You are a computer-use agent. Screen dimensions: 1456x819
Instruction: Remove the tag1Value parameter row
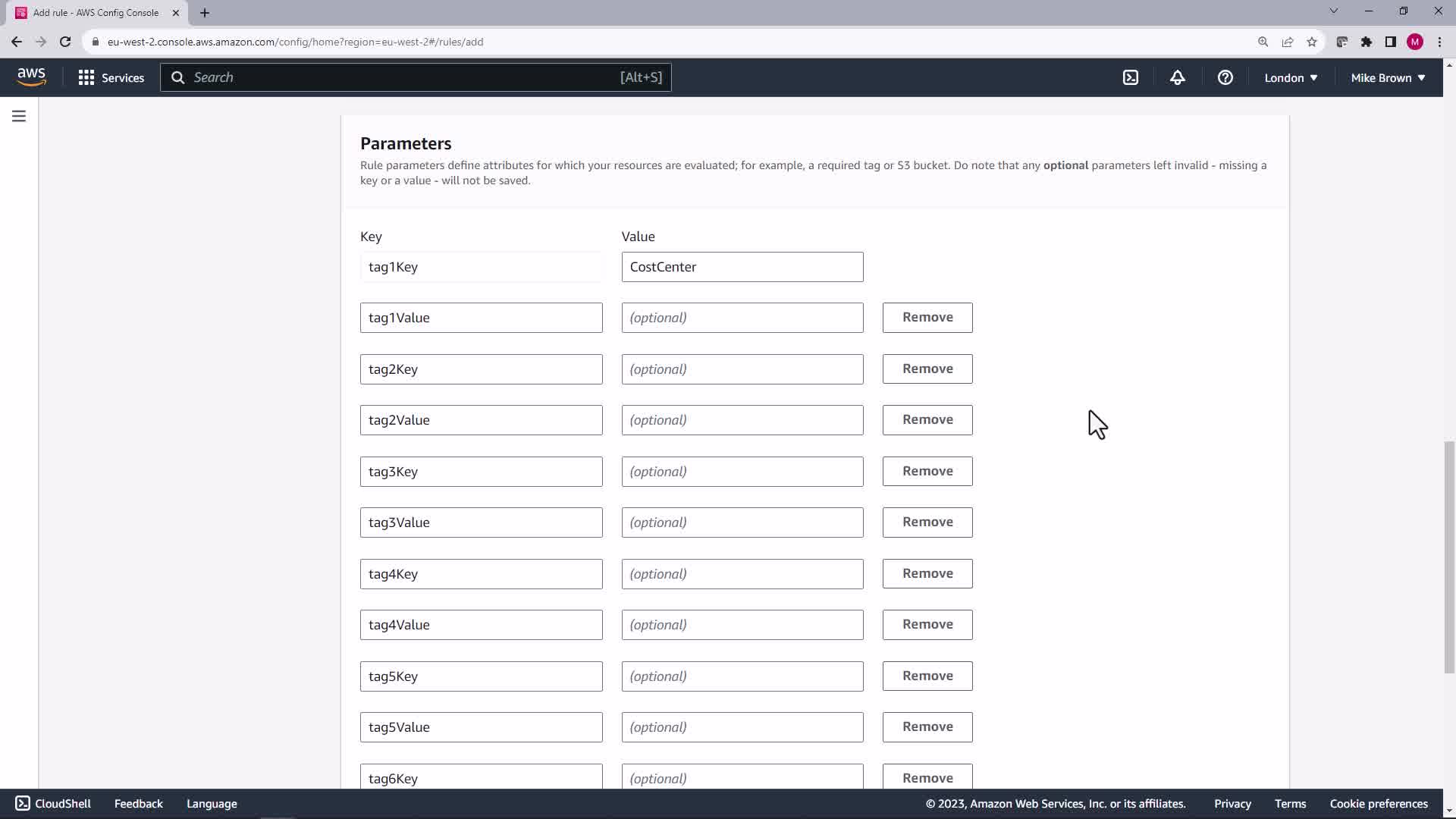click(927, 317)
